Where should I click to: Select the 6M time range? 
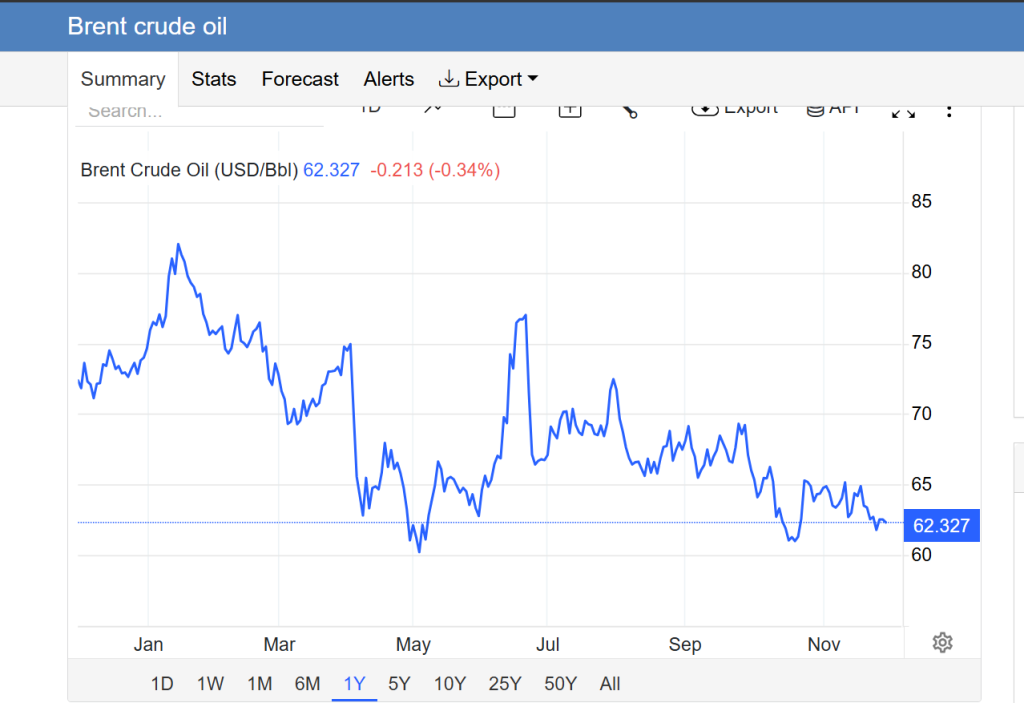click(x=307, y=683)
